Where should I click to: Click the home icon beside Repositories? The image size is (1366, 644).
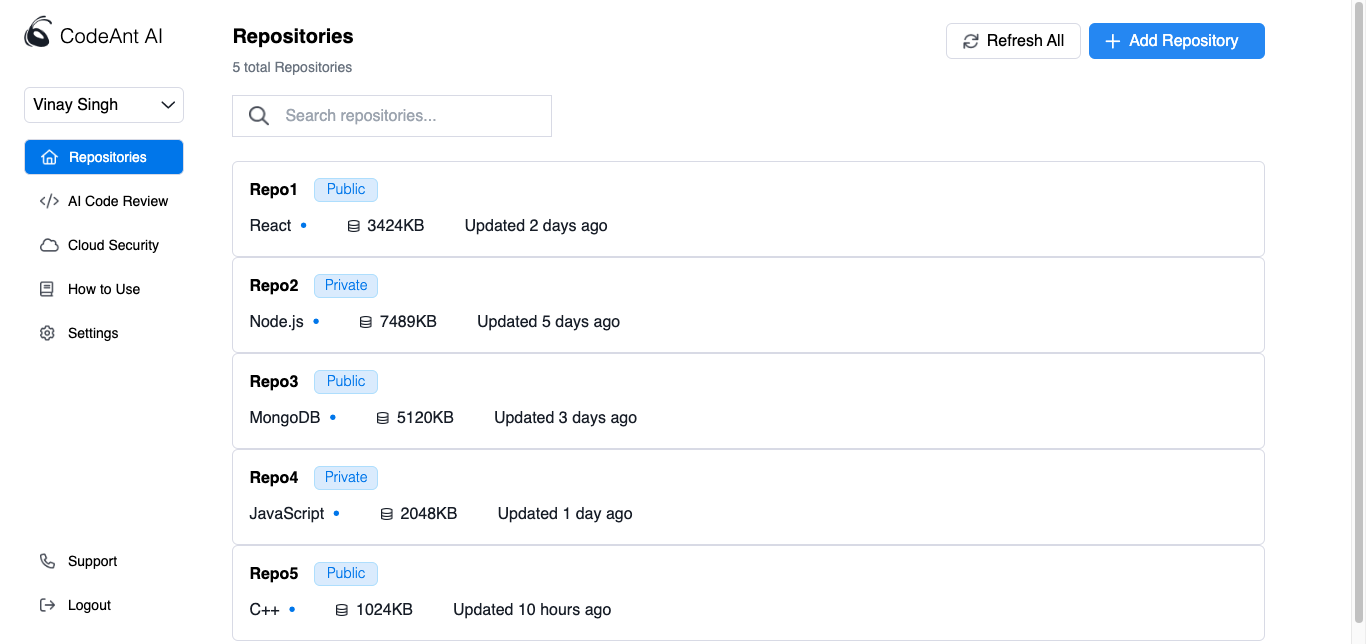48,157
